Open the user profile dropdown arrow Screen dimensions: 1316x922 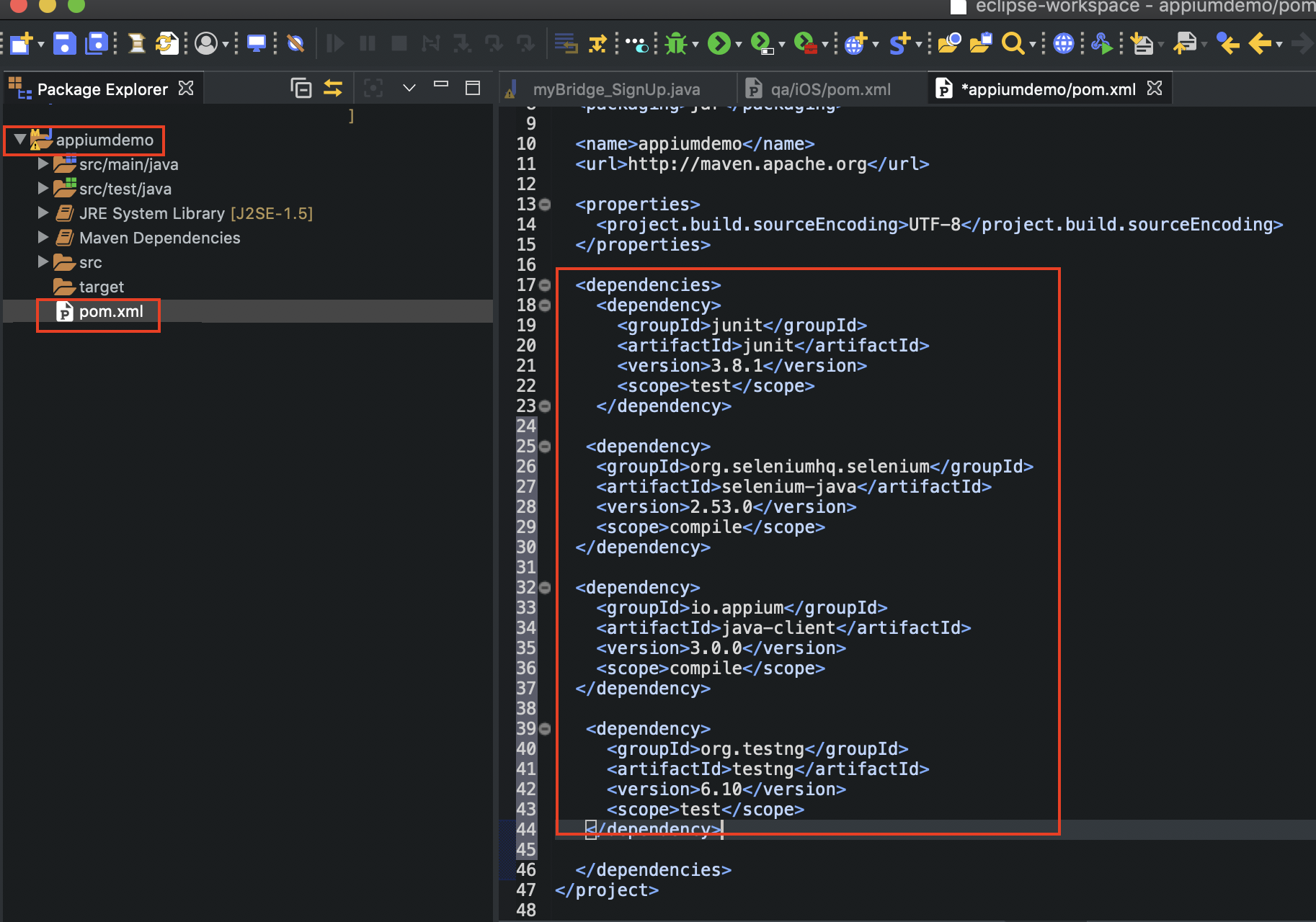(226, 45)
